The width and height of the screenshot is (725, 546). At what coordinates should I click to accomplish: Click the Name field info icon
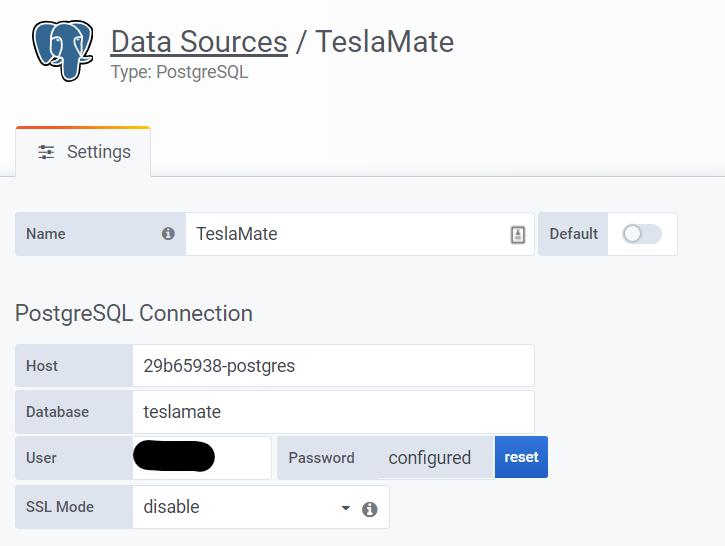click(x=168, y=234)
